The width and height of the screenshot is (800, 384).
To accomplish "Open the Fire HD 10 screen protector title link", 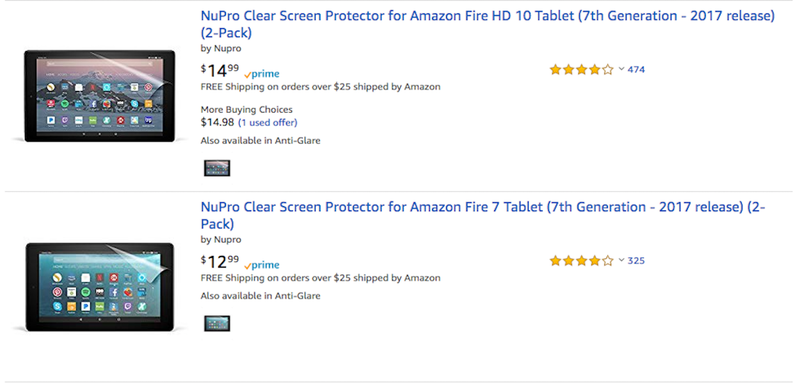I will pyautogui.click(x=487, y=24).
